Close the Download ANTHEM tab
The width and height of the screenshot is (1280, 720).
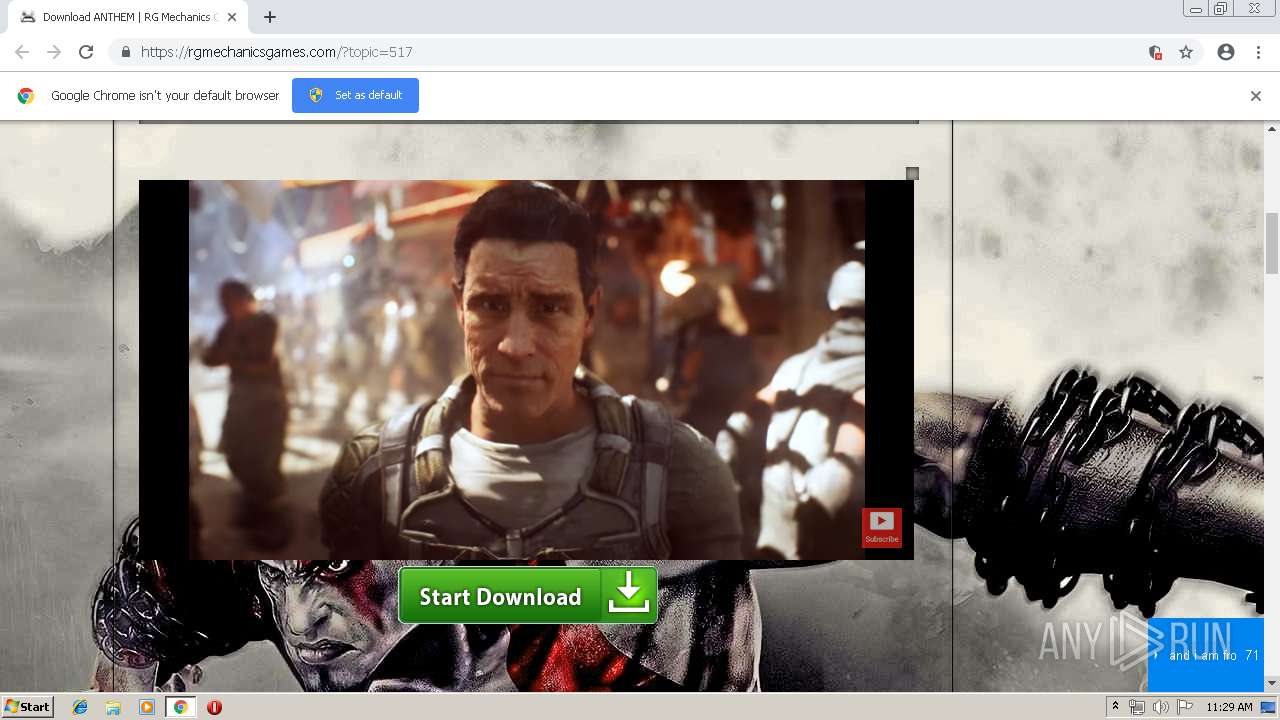point(232,17)
